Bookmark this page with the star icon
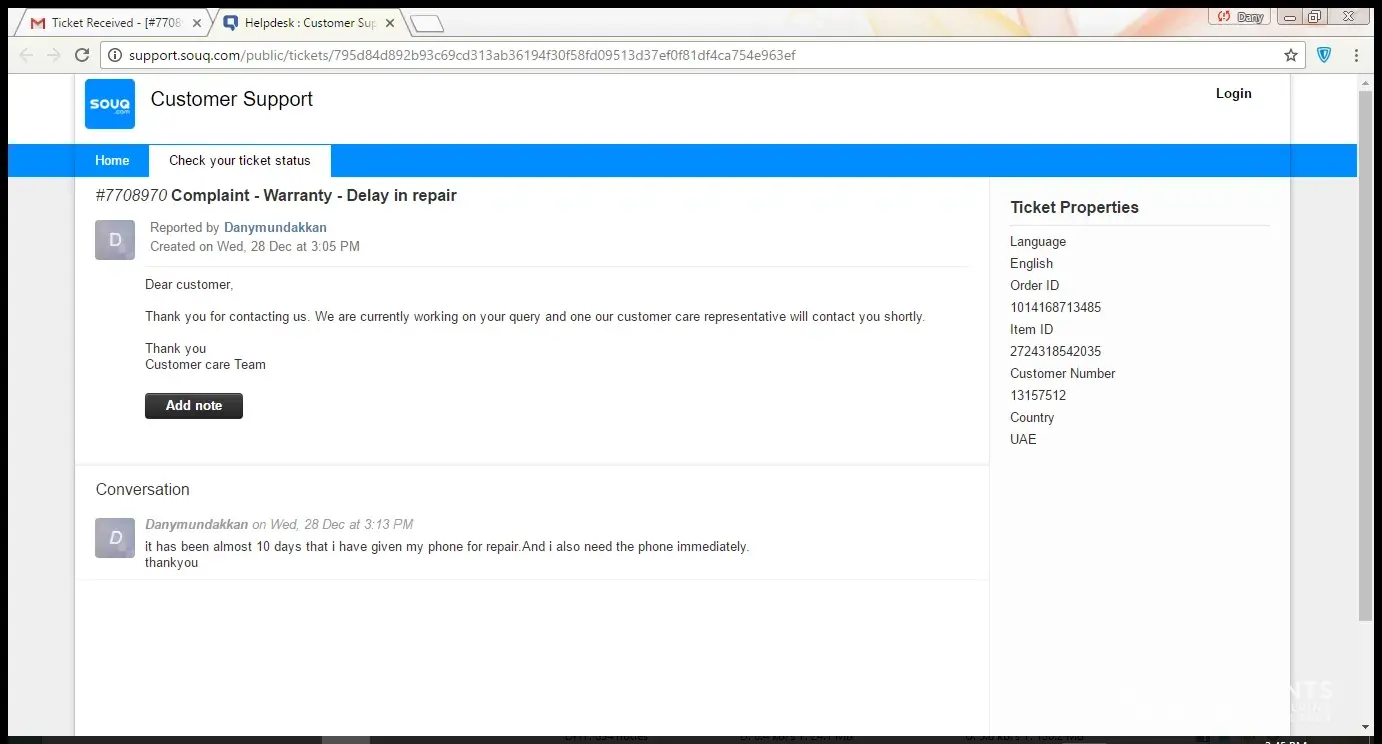 1290,56
